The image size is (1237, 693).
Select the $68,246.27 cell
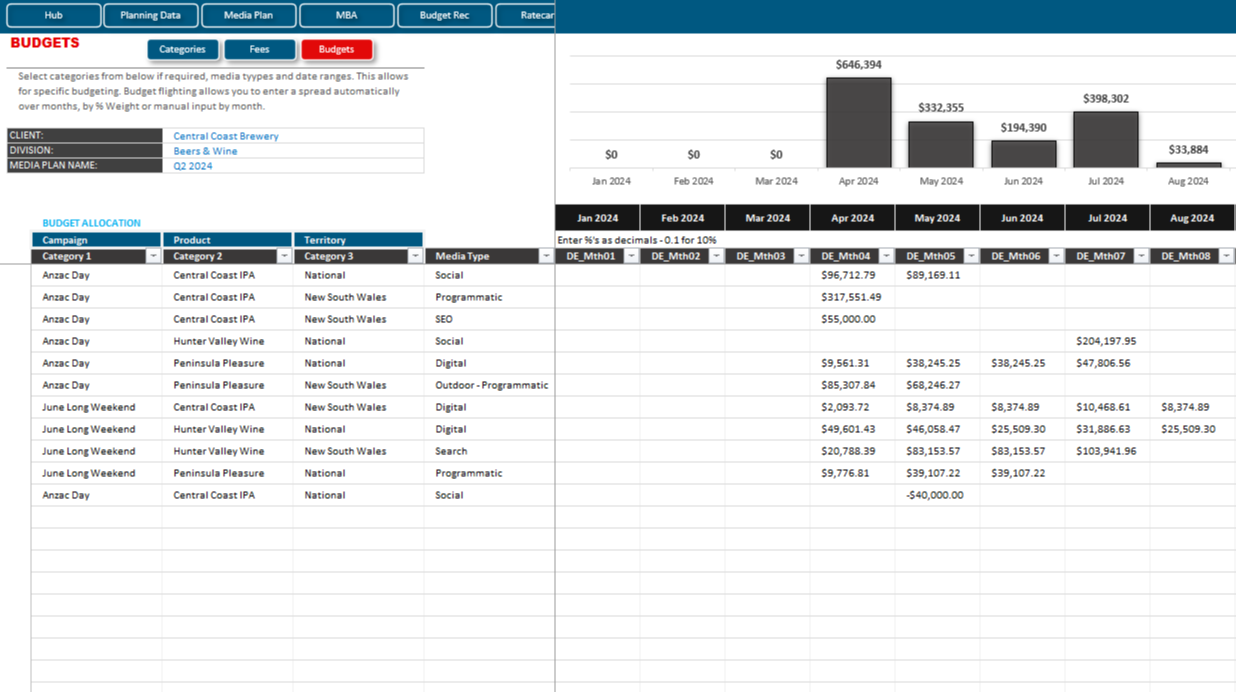937,385
